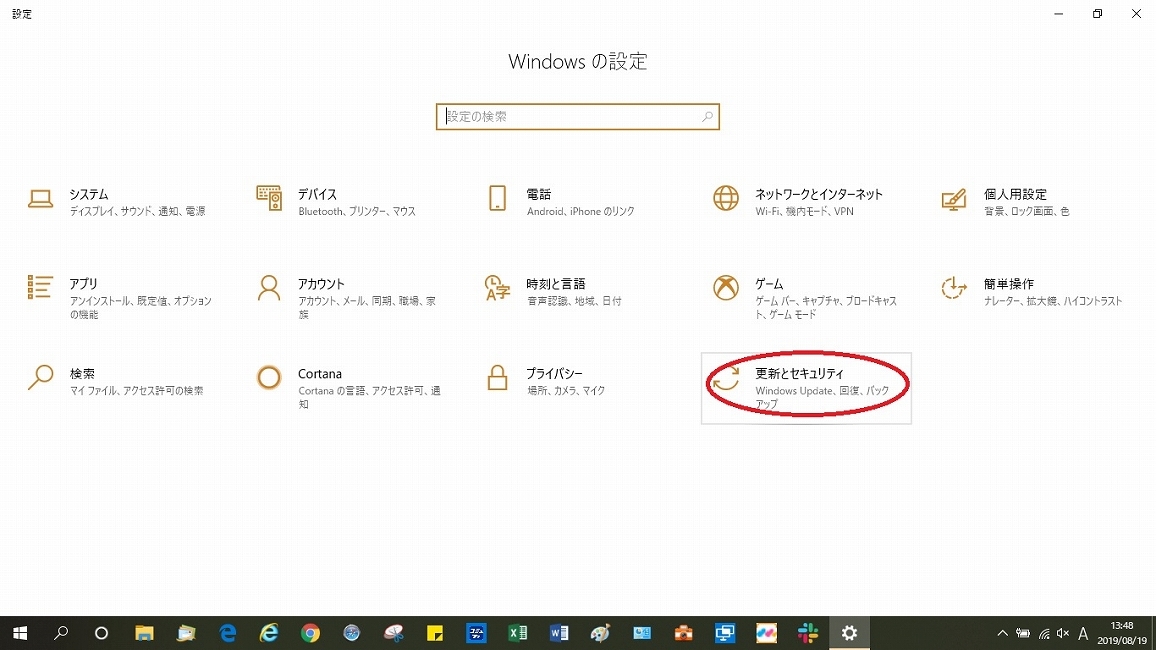Screen dimensions: 1156x650
Task: Launch Google Chrome from the taskbar
Action: click(310, 633)
